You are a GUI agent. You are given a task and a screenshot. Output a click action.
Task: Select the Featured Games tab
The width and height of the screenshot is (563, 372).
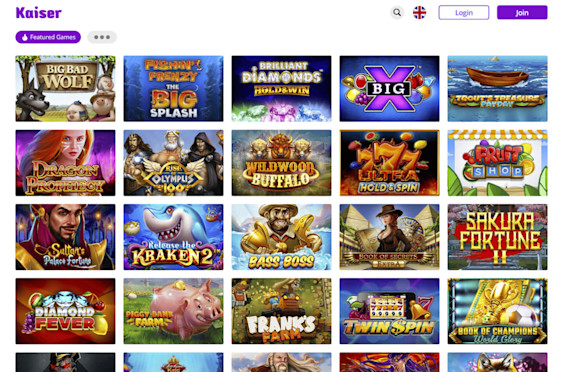48,37
